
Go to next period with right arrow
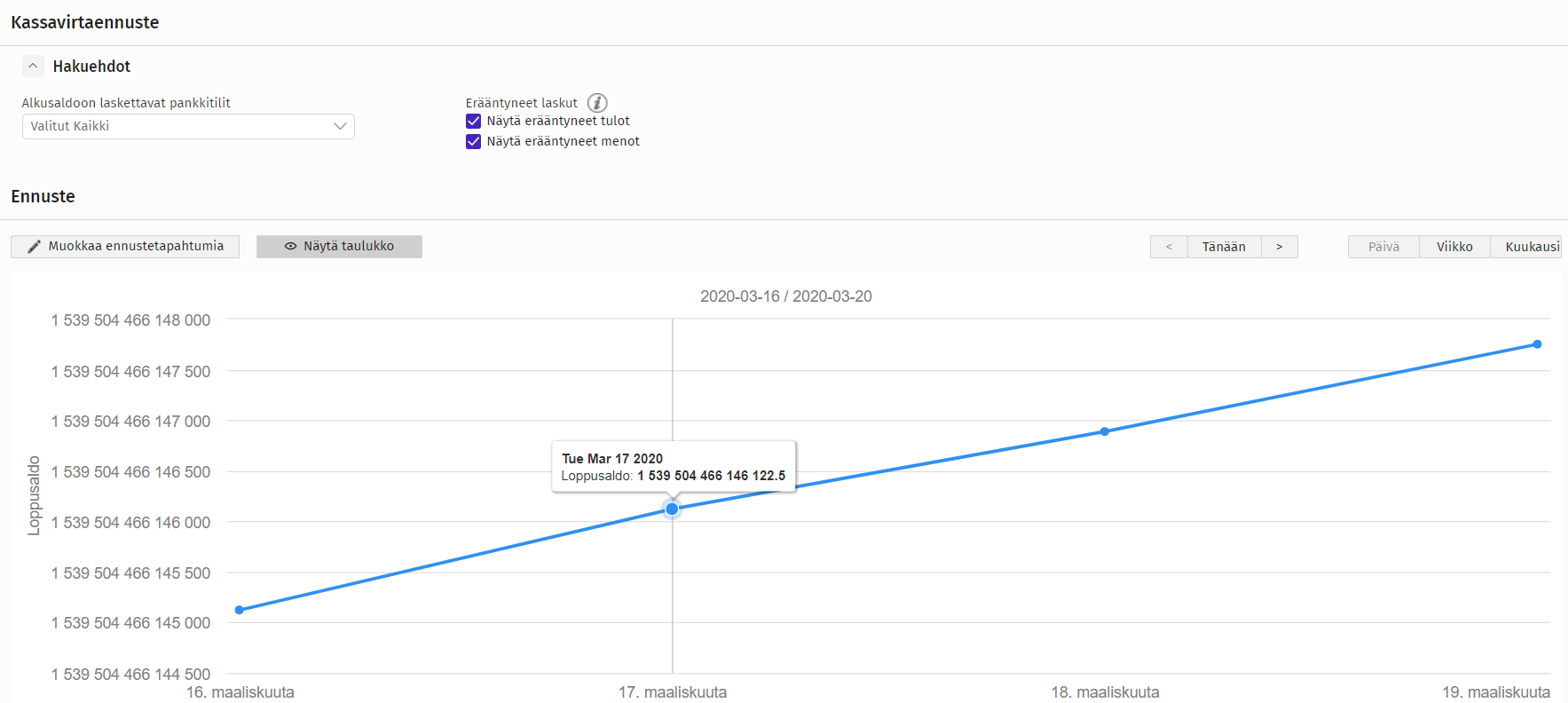pyautogui.click(x=1279, y=247)
